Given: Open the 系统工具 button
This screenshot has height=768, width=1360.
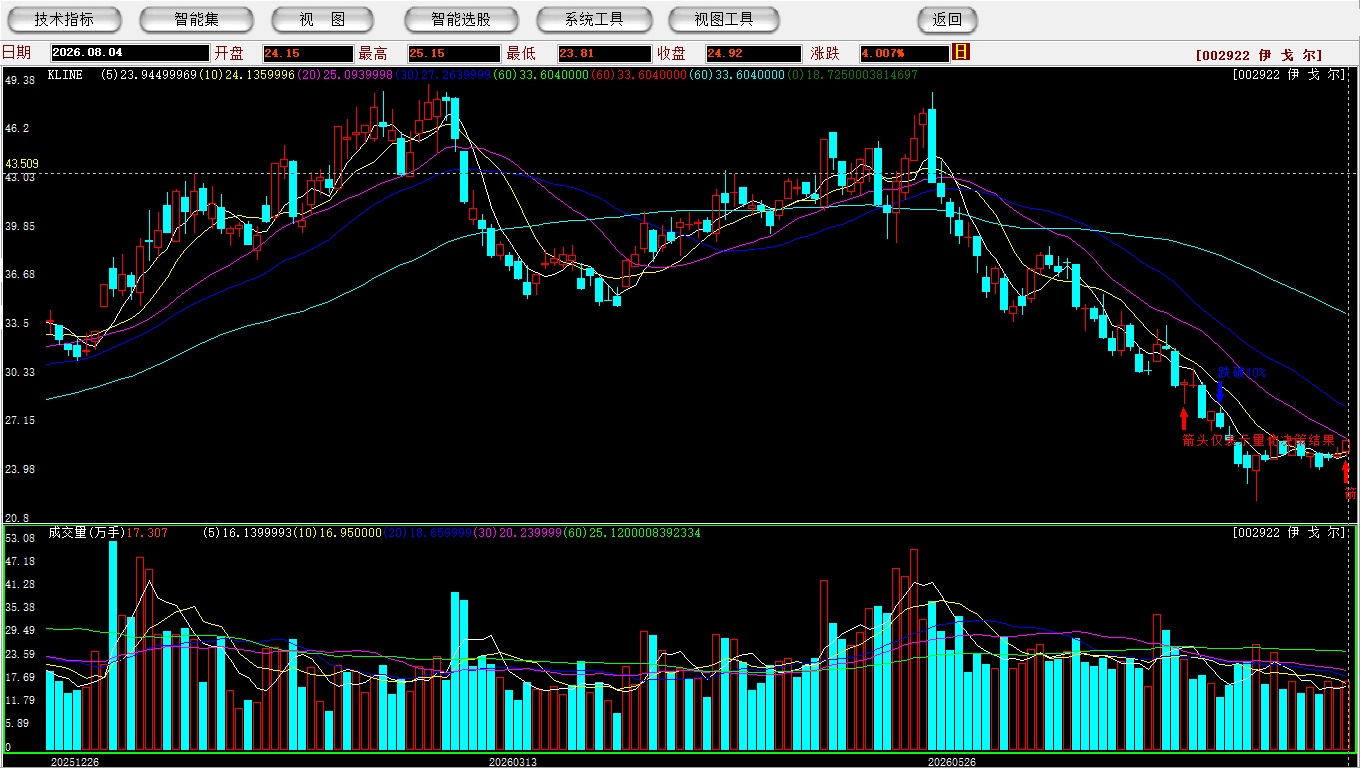Looking at the screenshot, I should tap(594, 19).
